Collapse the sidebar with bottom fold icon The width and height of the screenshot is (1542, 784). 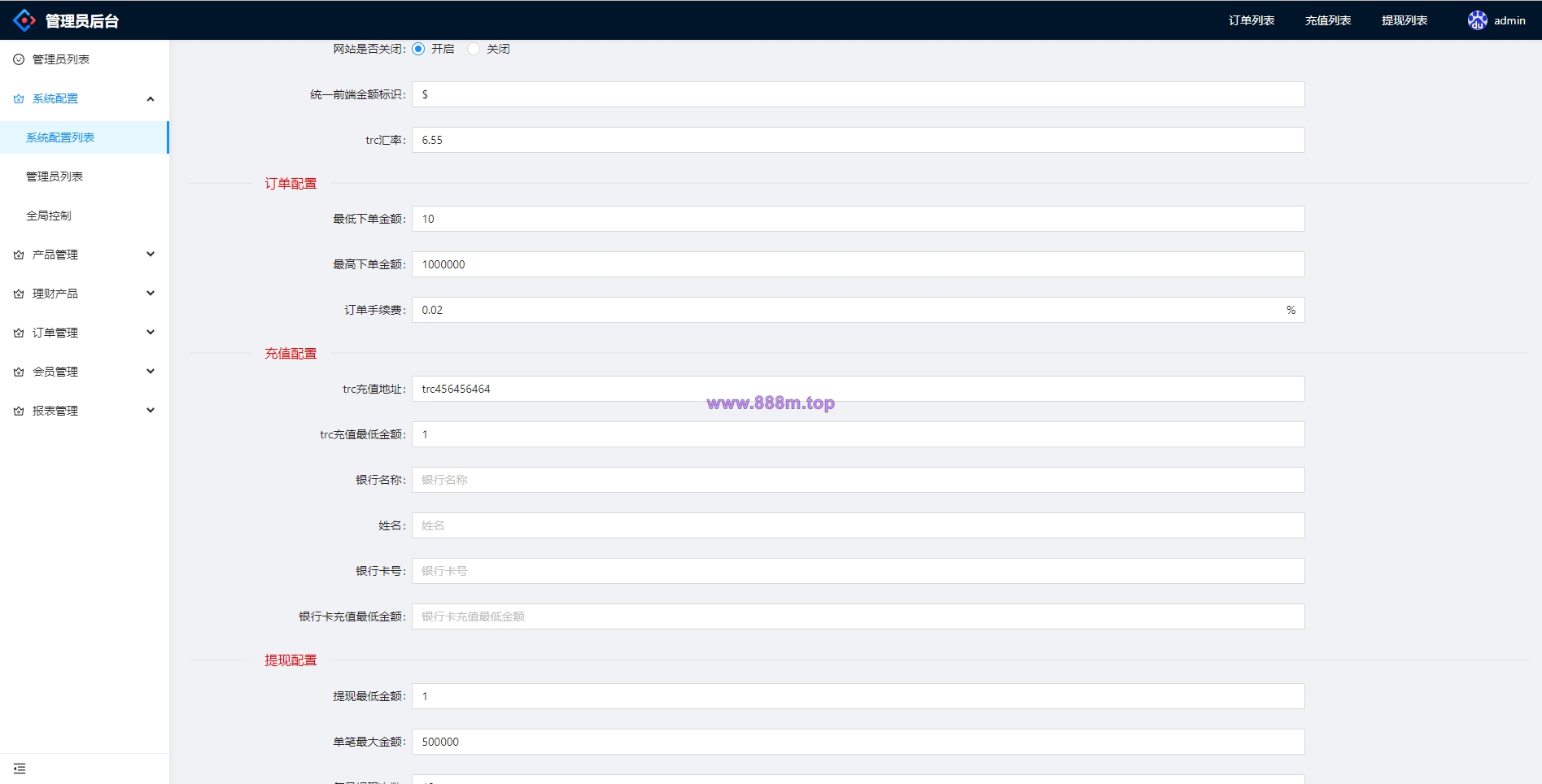20,769
